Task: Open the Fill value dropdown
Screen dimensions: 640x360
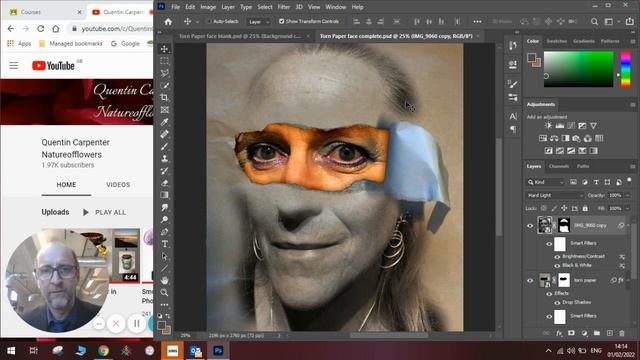Action: 628,209
